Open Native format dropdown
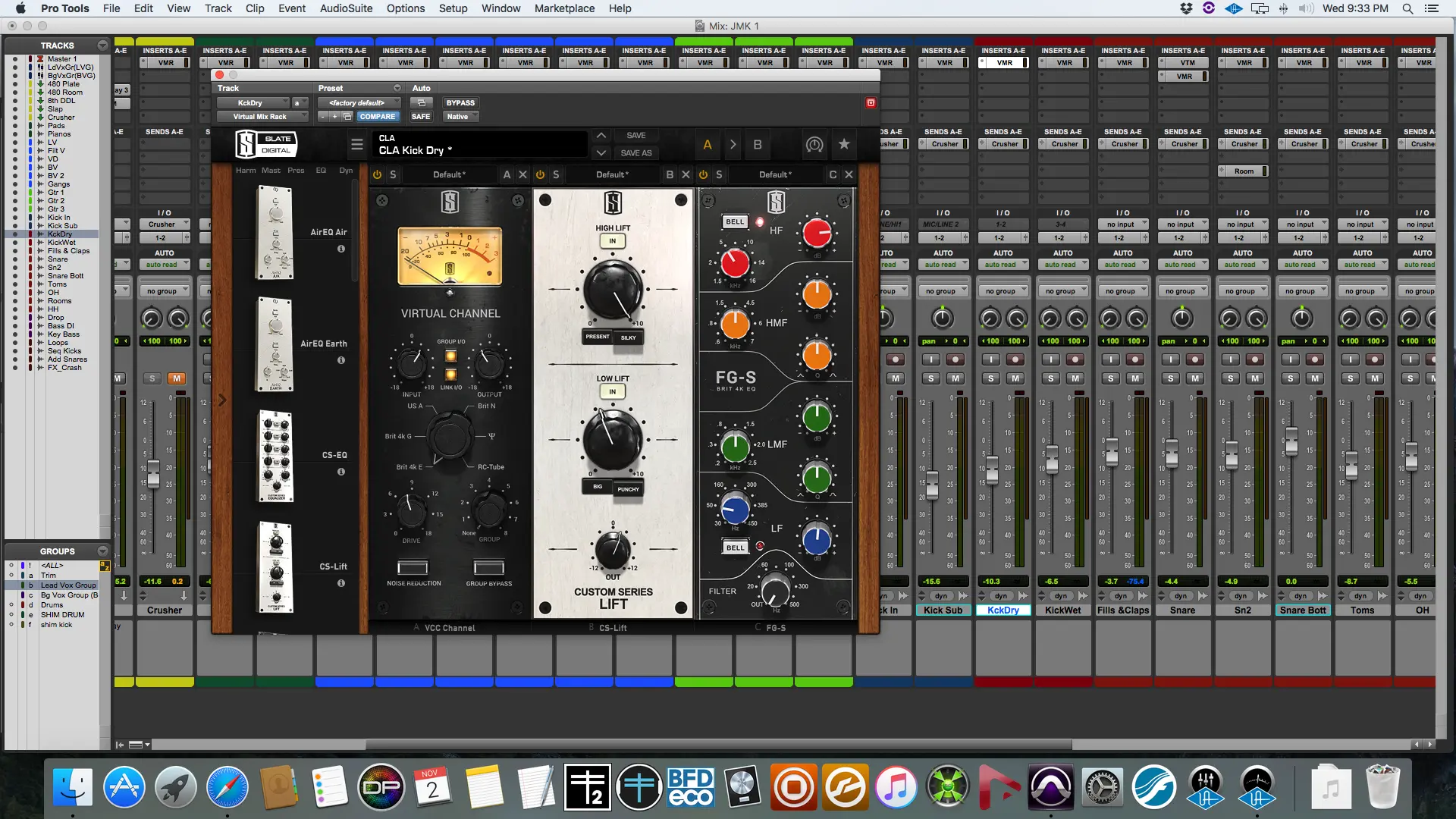1456x819 pixels. tap(461, 117)
